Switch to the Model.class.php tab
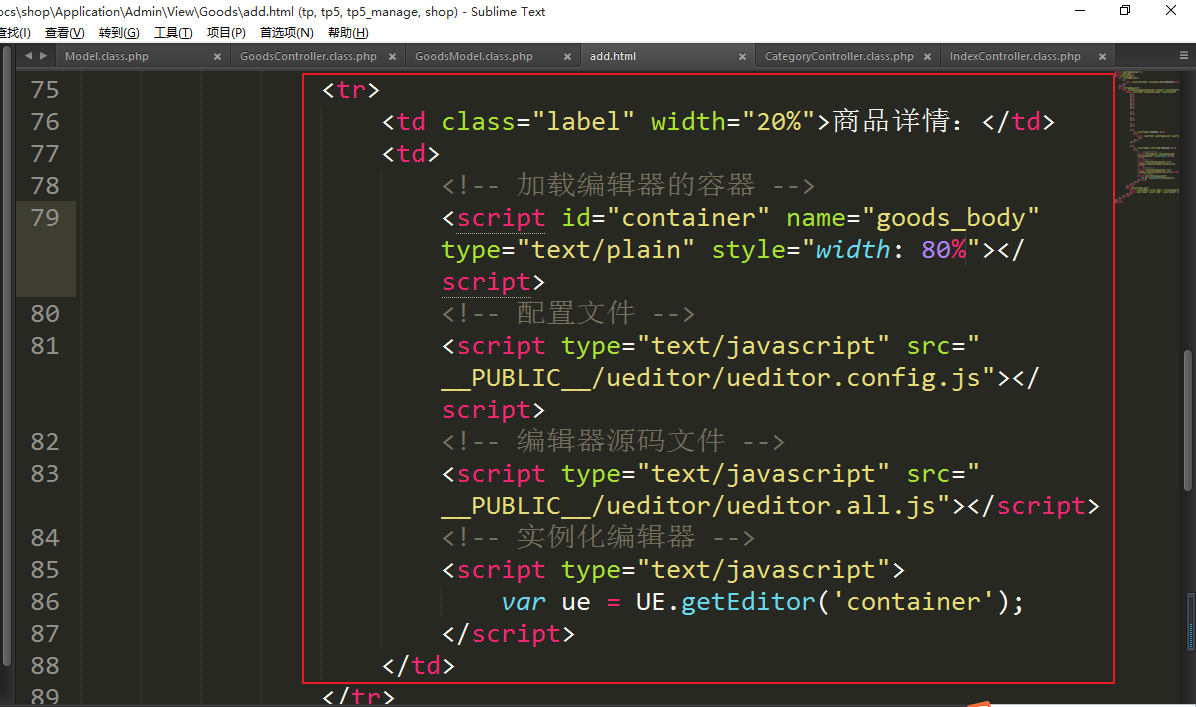Viewport: 1196px width, 707px height. pos(107,57)
